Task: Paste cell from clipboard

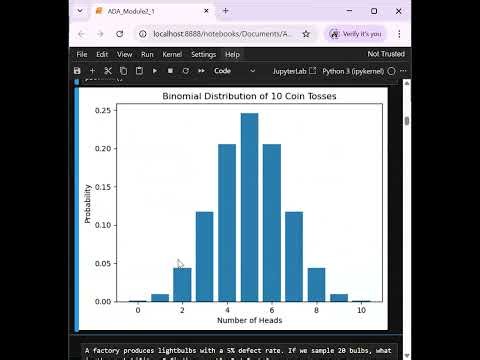Action: (139, 71)
